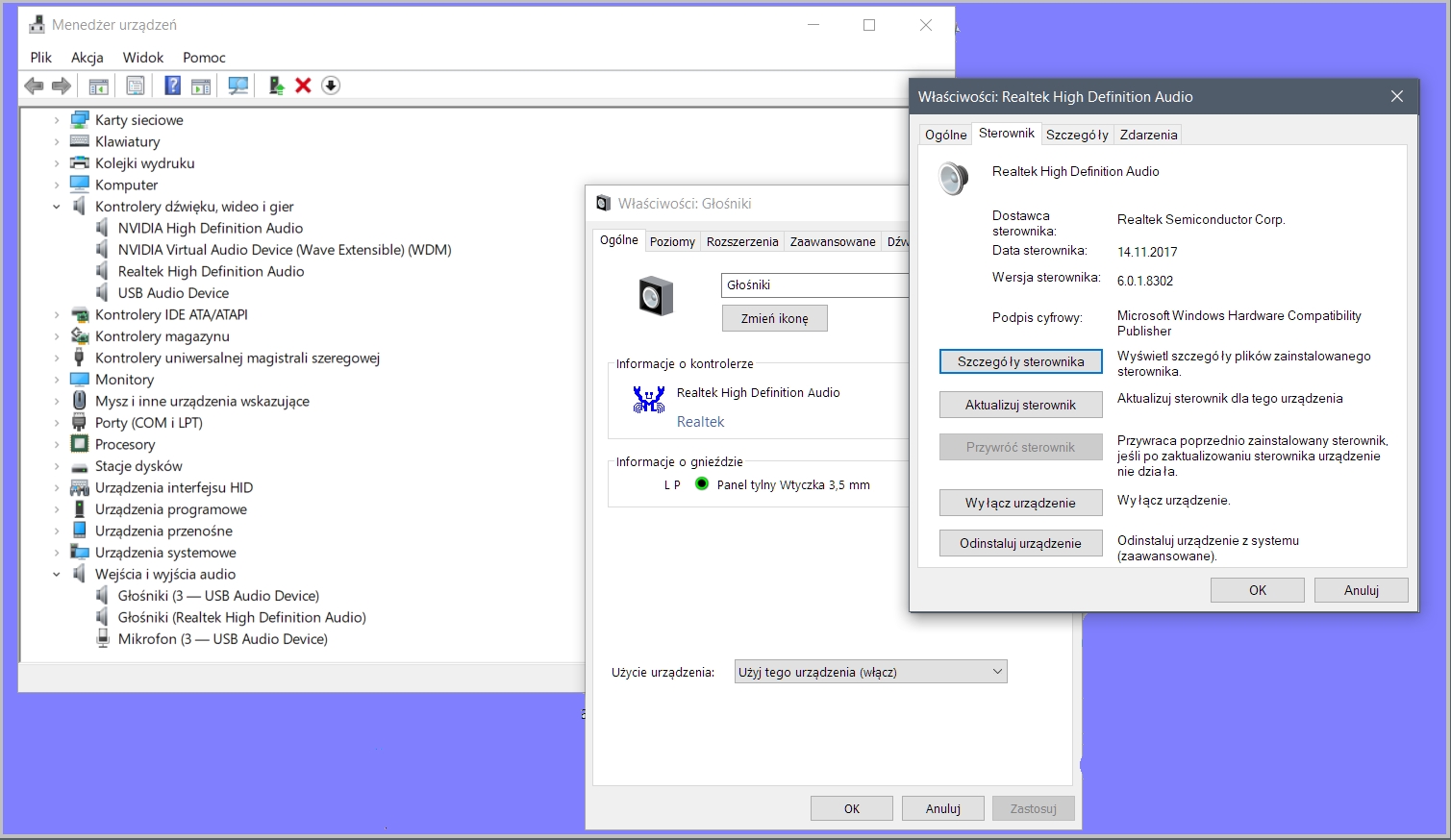Switch to Rozszerzenia tab
The width and height of the screenshot is (1451, 840).
click(742, 241)
